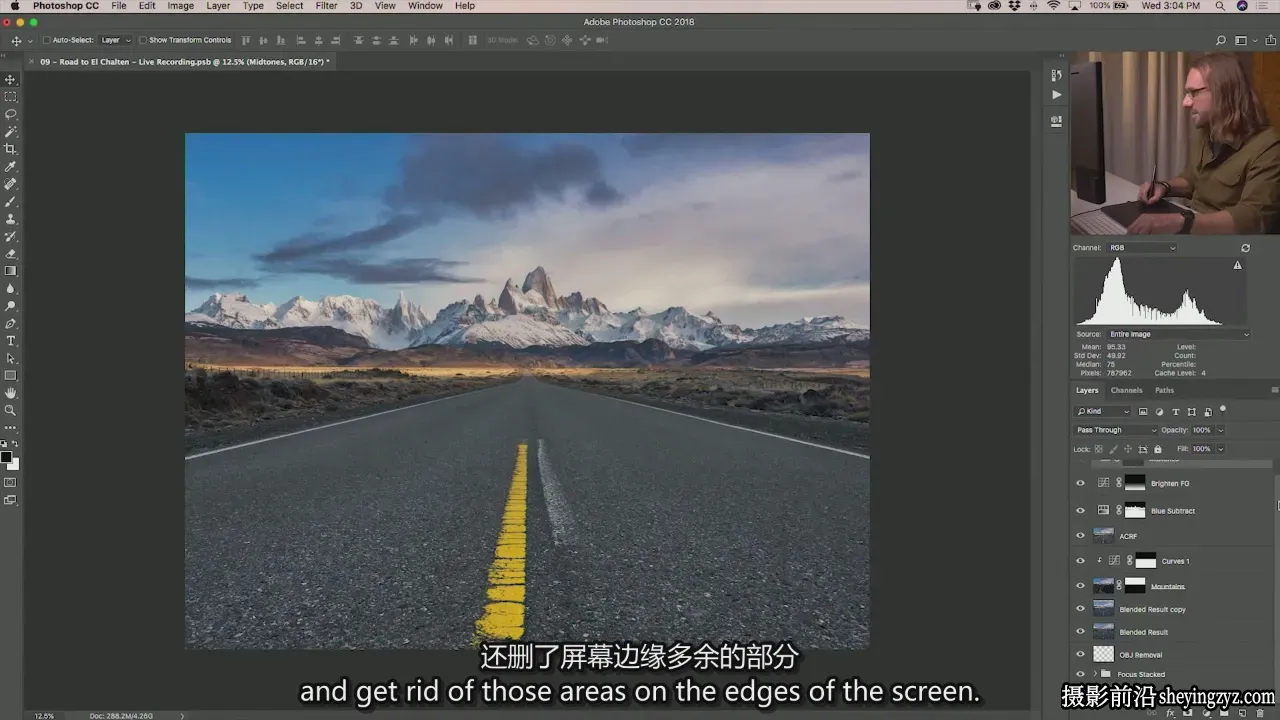1280x720 pixels.
Task: Select the Zoom tool
Action: [11, 410]
